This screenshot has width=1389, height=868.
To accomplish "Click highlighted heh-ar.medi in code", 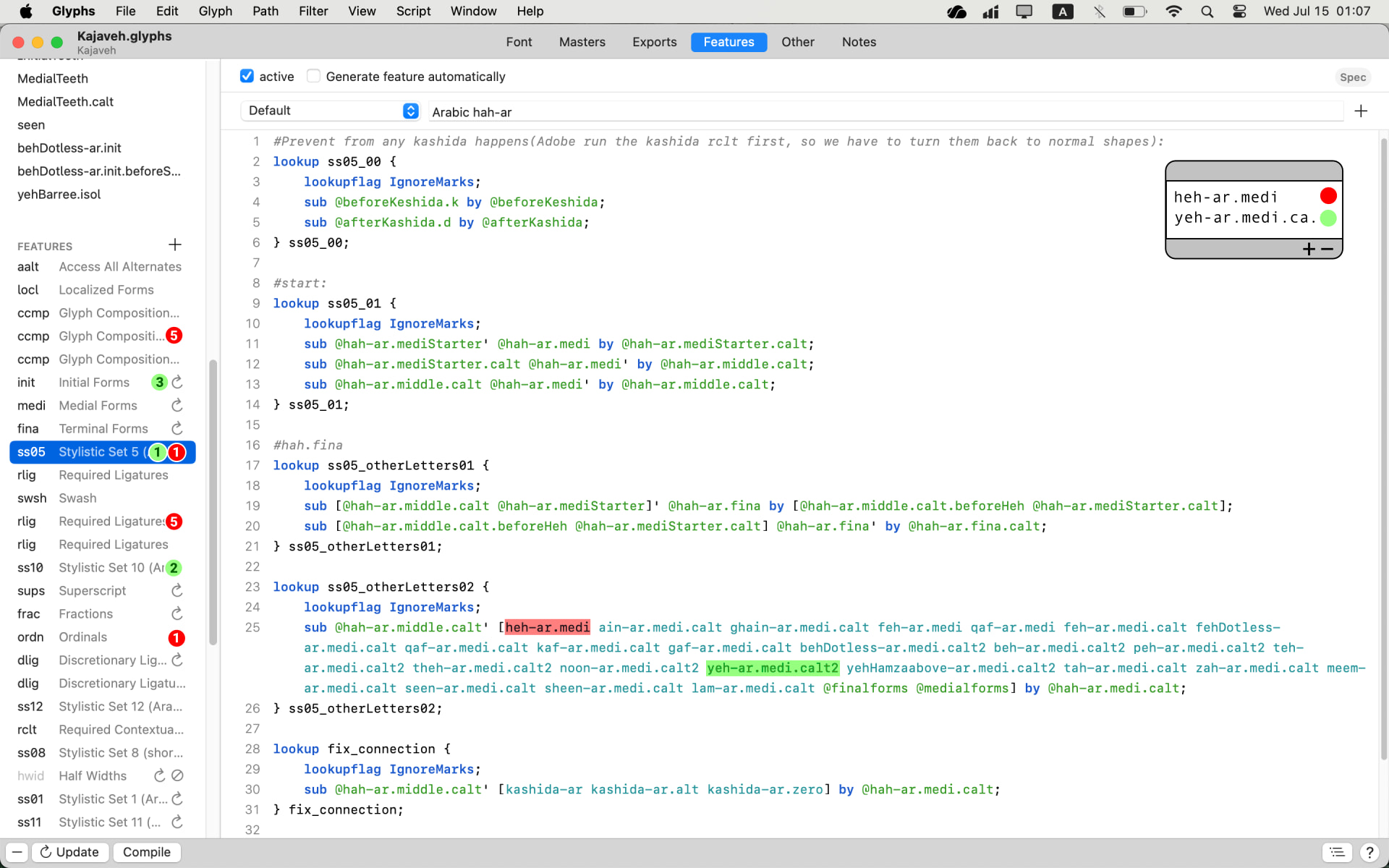I will tap(547, 627).
